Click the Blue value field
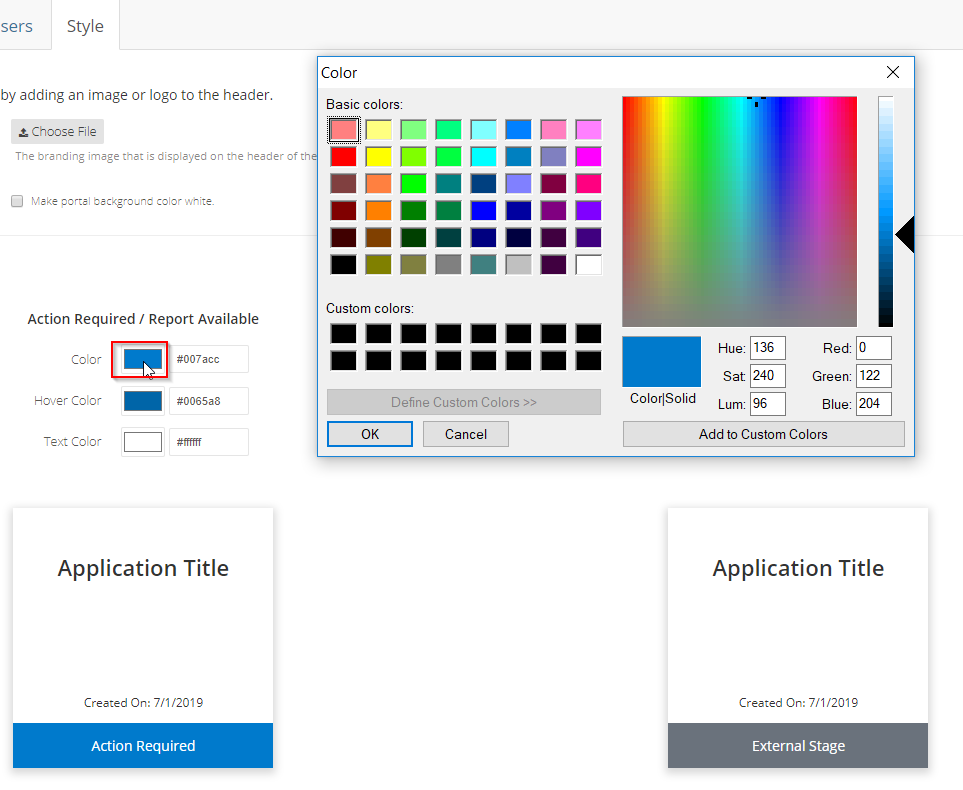The image size is (963, 790). (x=873, y=404)
